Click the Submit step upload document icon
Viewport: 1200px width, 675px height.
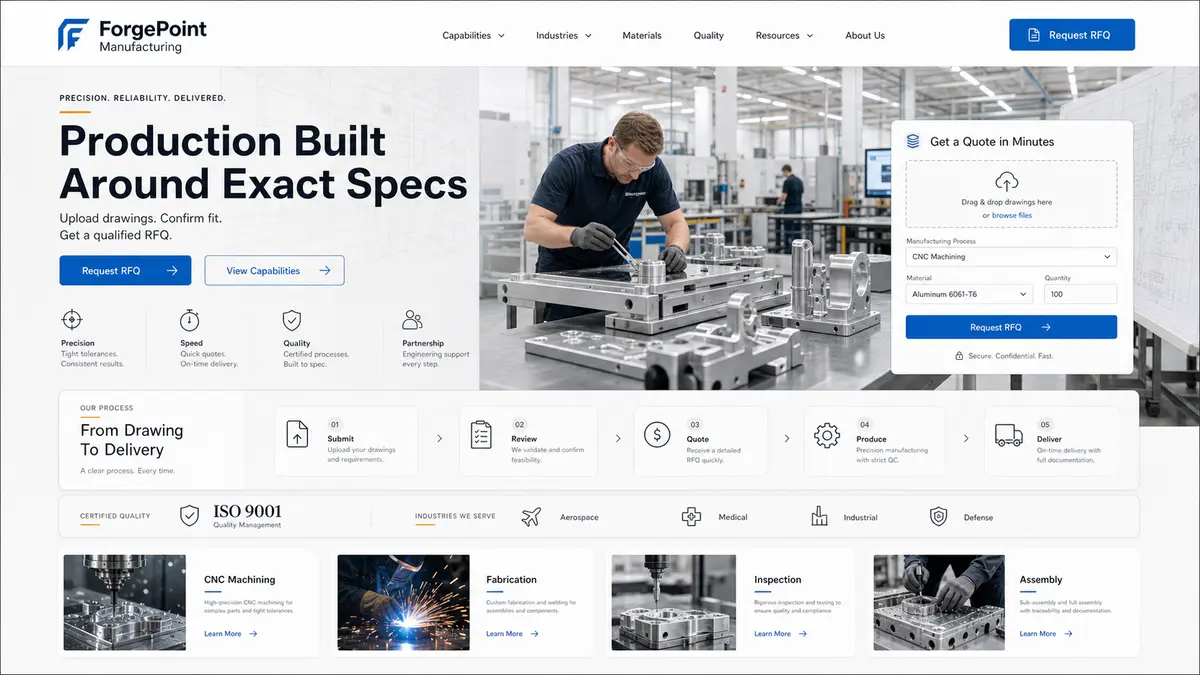[x=298, y=434]
